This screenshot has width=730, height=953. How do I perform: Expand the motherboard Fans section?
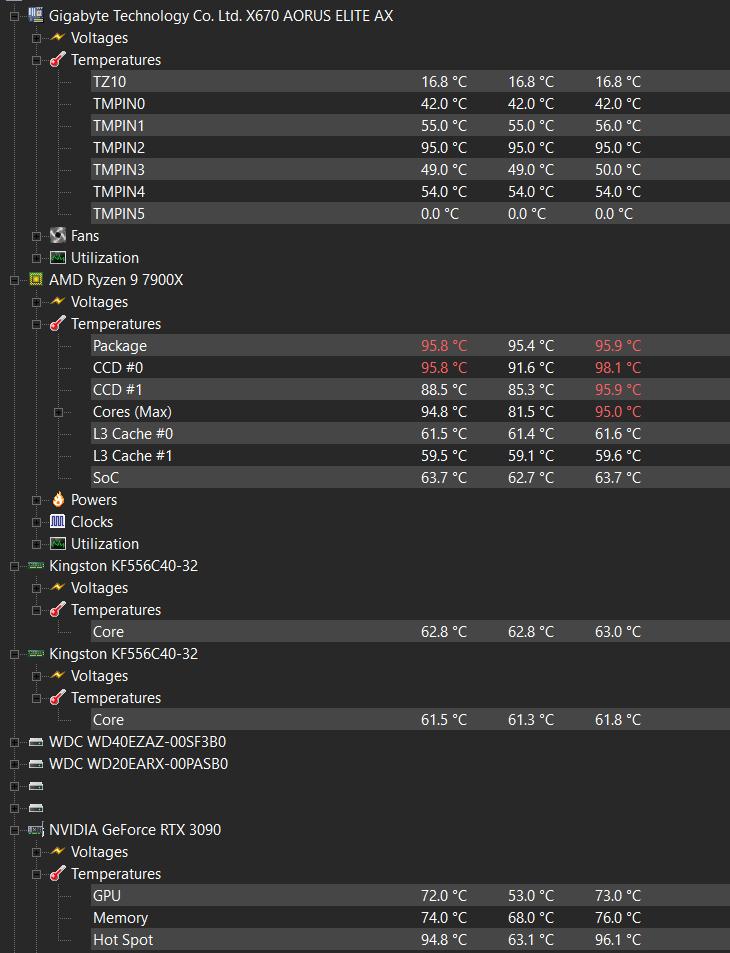(x=36, y=236)
